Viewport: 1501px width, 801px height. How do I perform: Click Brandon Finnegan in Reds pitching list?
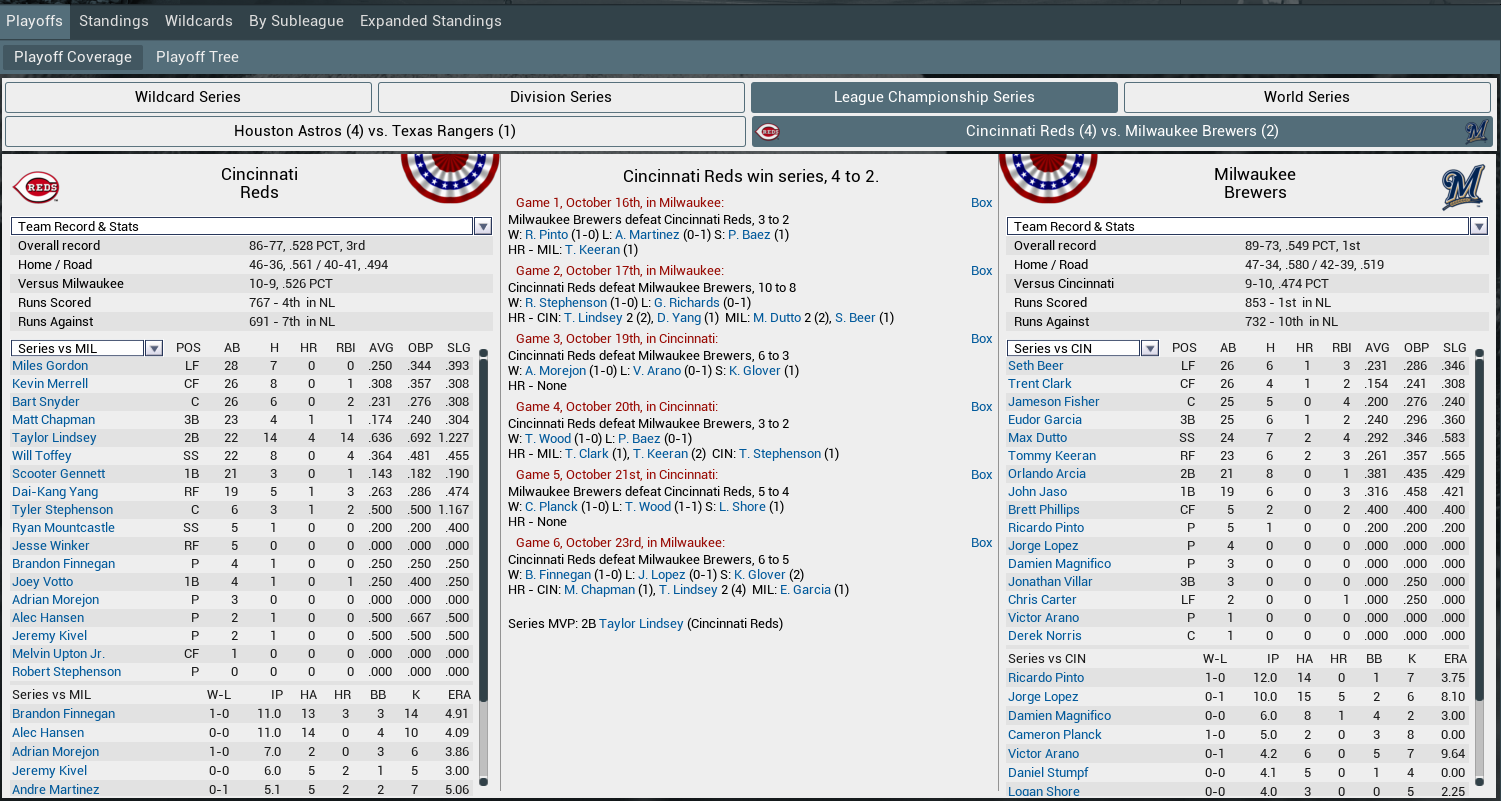(x=63, y=714)
